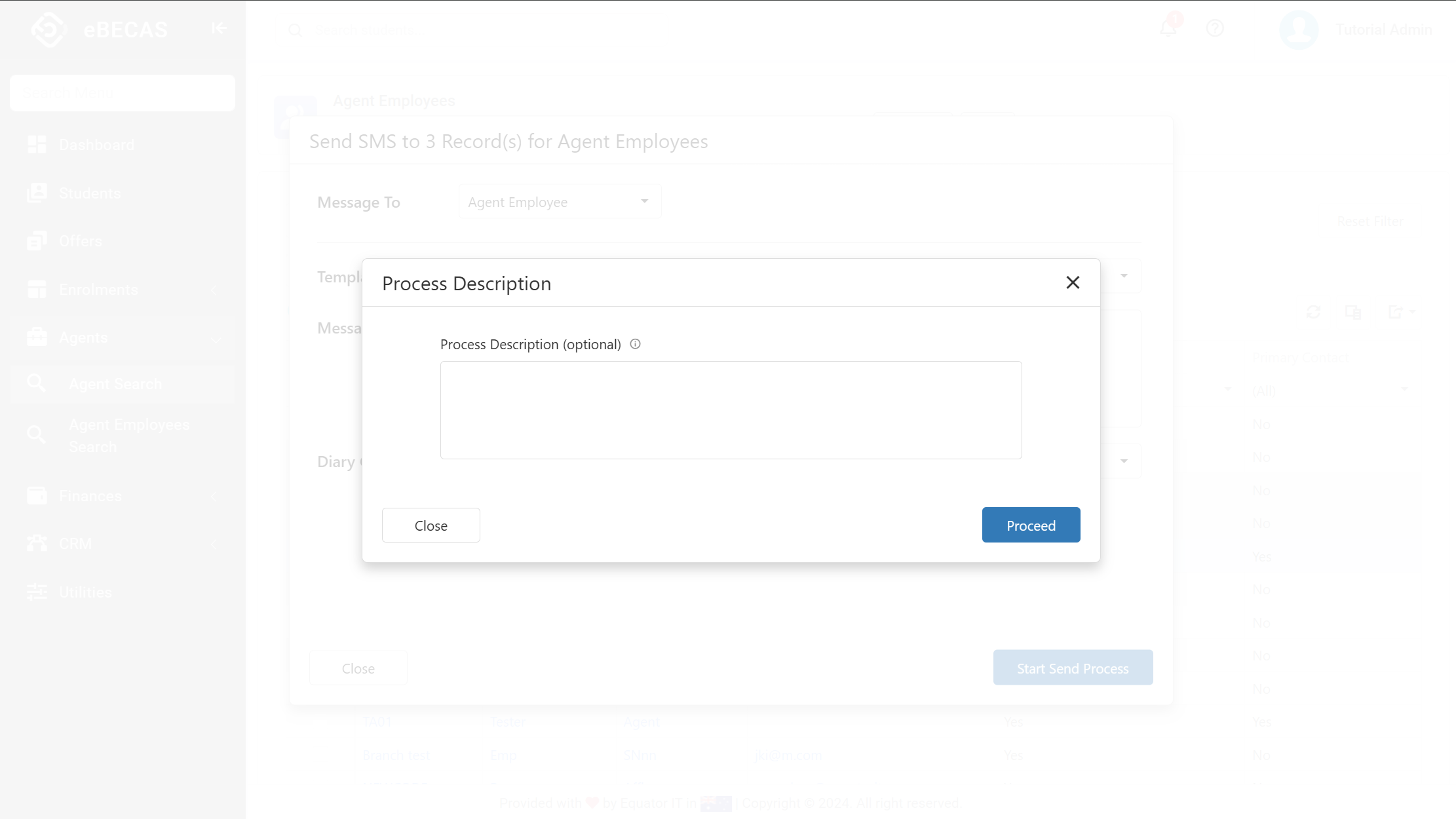1456x819 pixels.
Task: Open the Message To dropdown
Action: pos(560,202)
